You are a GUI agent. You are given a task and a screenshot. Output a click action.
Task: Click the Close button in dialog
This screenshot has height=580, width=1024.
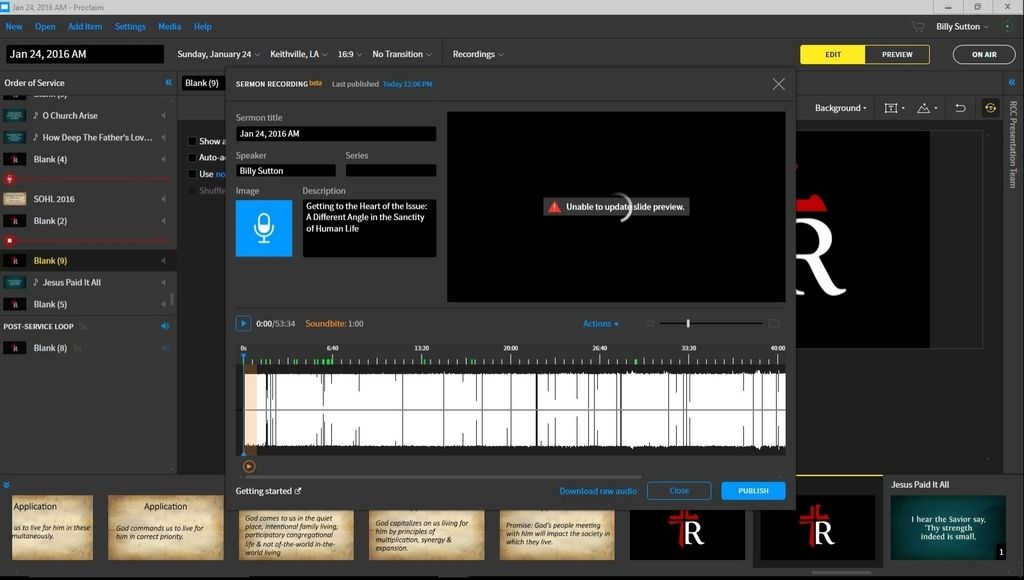click(x=679, y=491)
